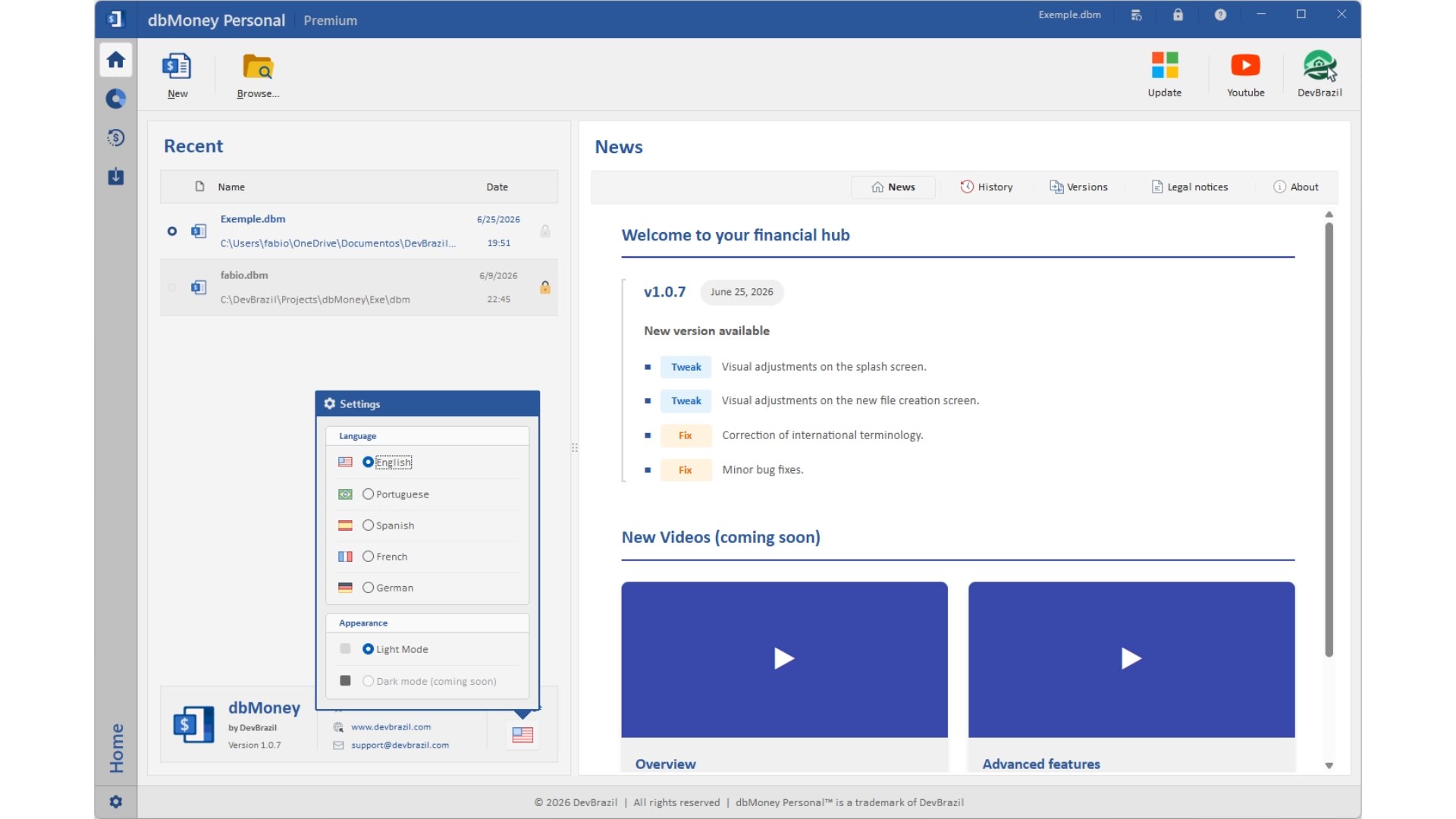Select the Portuguese language option
Viewport: 1456px width, 819px height.
[x=395, y=494]
